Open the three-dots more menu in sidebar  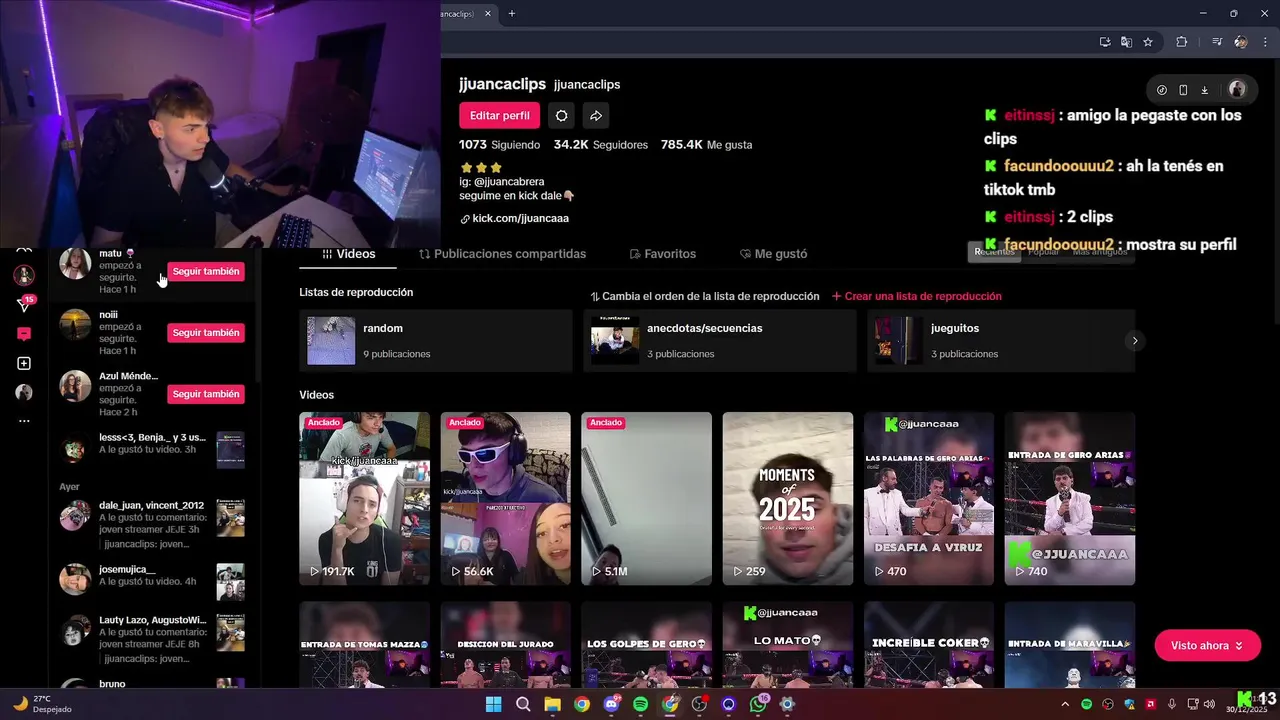pos(24,421)
